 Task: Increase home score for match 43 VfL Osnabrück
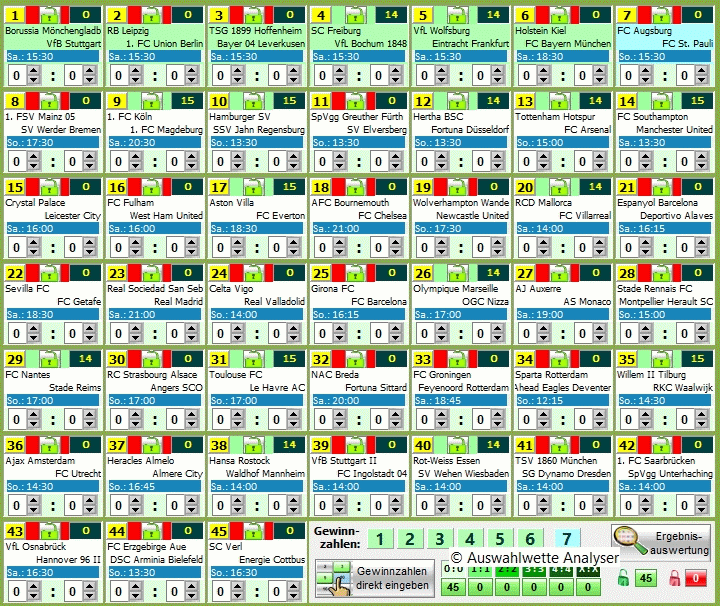click(34, 587)
